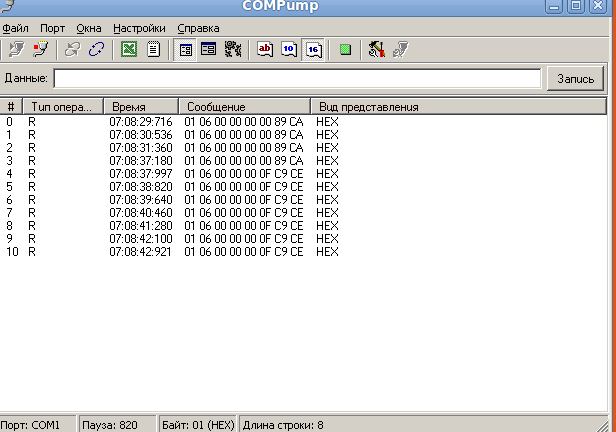
Task: Click the close-port icon with red square
Action: (x=40, y=49)
